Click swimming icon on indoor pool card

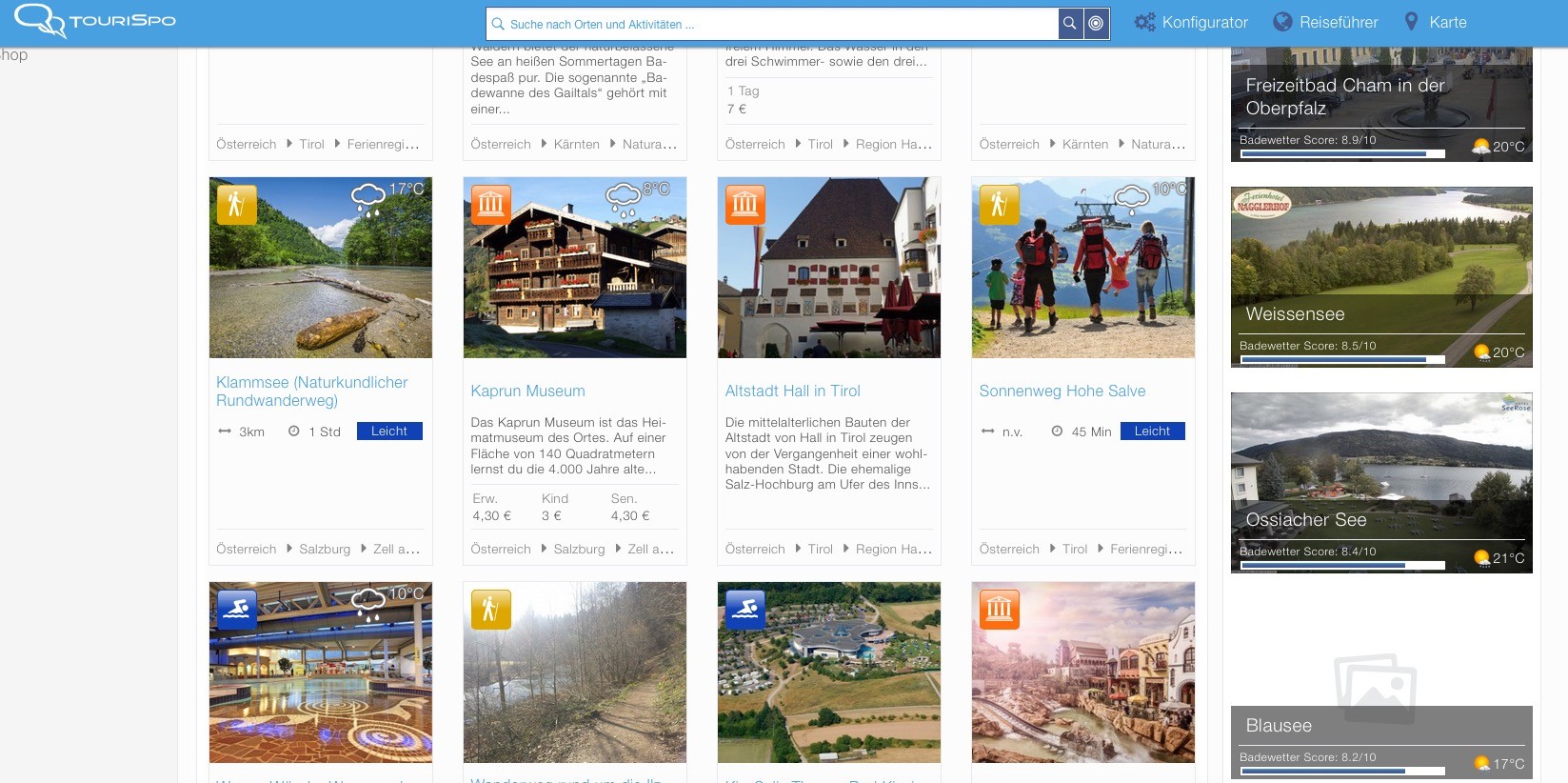click(x=236, y=610)
